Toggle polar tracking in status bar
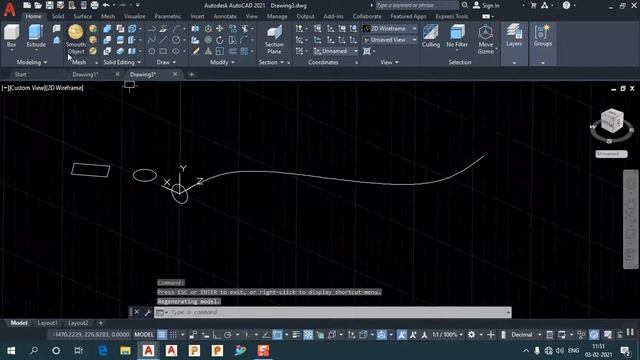Image resolution: width=640 pixels, height=360 pixels. coord(228,335)
